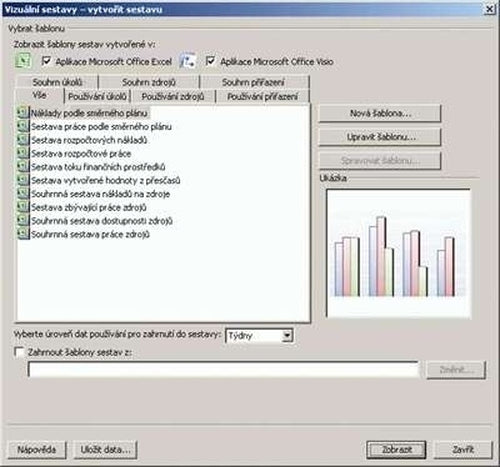The image size is (500, 467).
Task: Uncheck Aplikace Microsoft Office Visio checkbox
Action: tap(210, 61)
